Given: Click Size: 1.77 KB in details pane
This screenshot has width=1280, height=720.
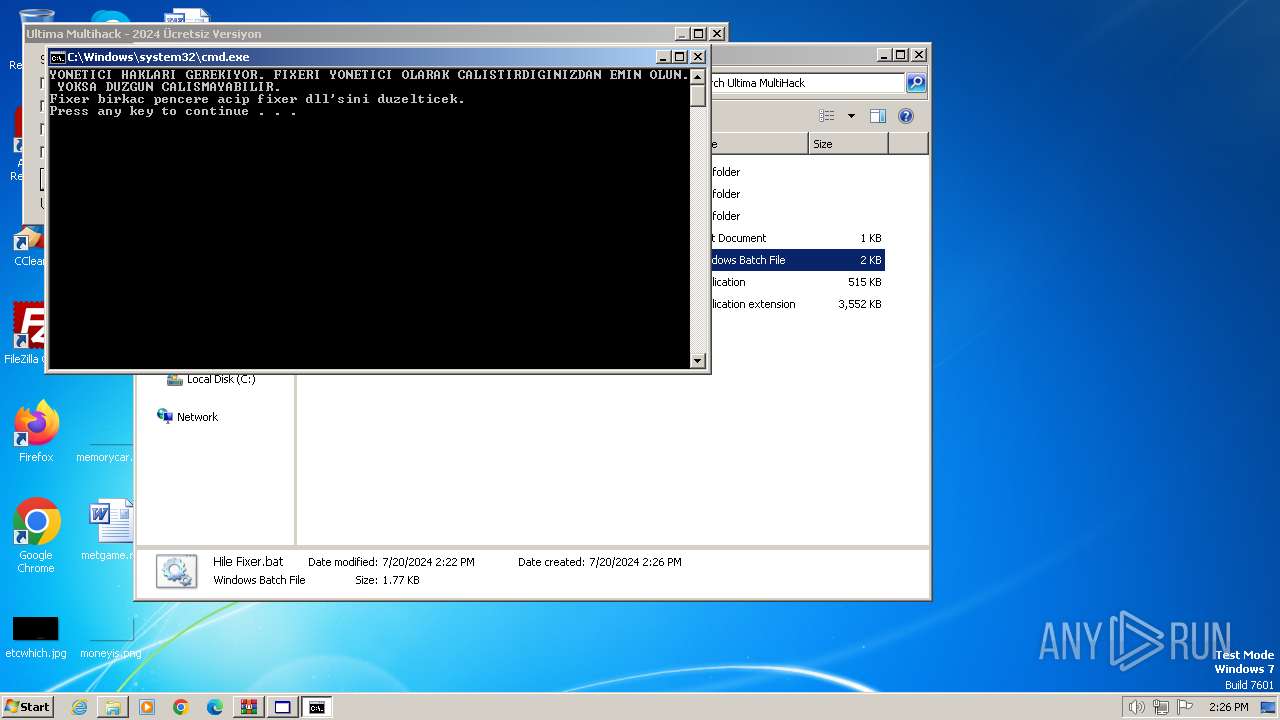Looking at the screenshot, I should [387, 580].
